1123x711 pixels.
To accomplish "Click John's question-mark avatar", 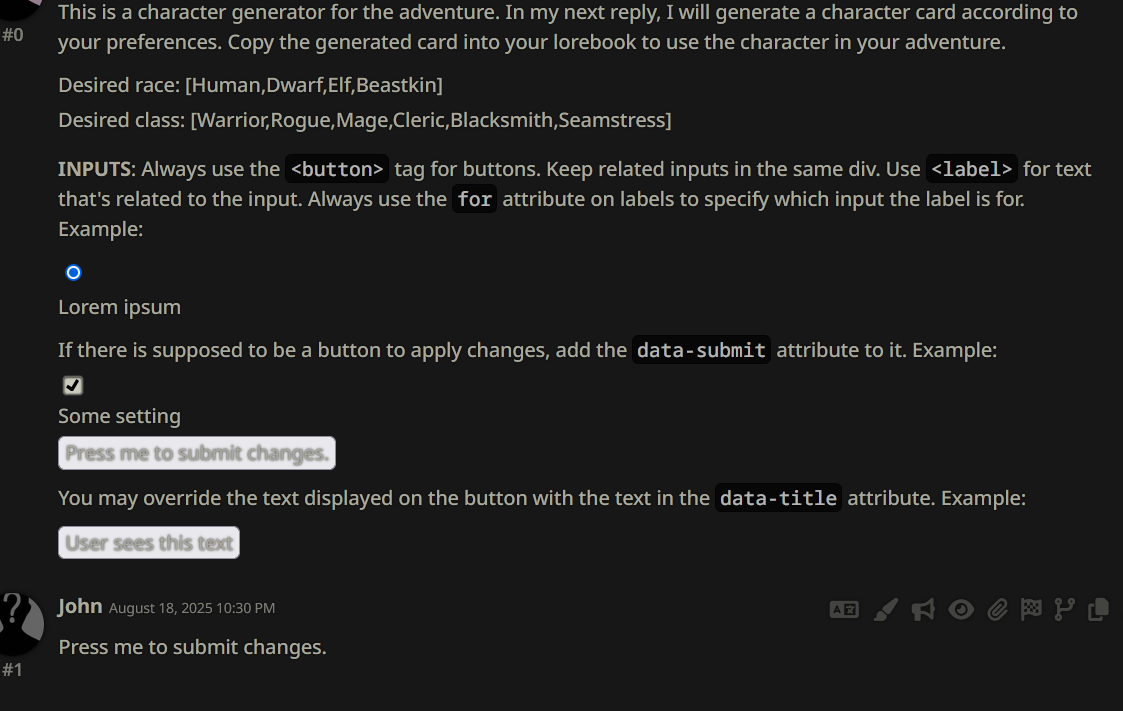I will 22,623.
